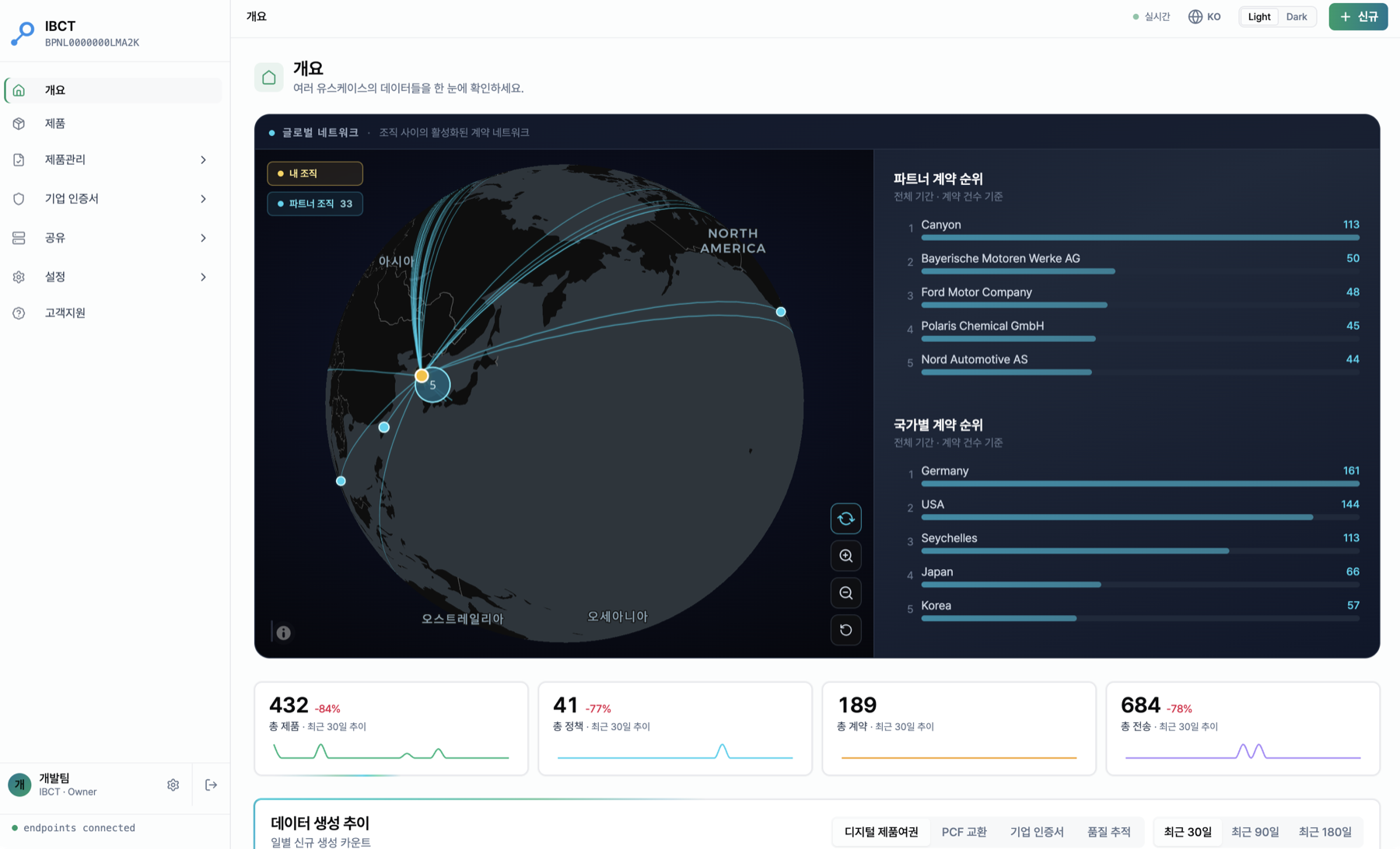Click the server icon next to 공유
The height and width of the screenshot is (849, 1400).
(x=19, y=238)
